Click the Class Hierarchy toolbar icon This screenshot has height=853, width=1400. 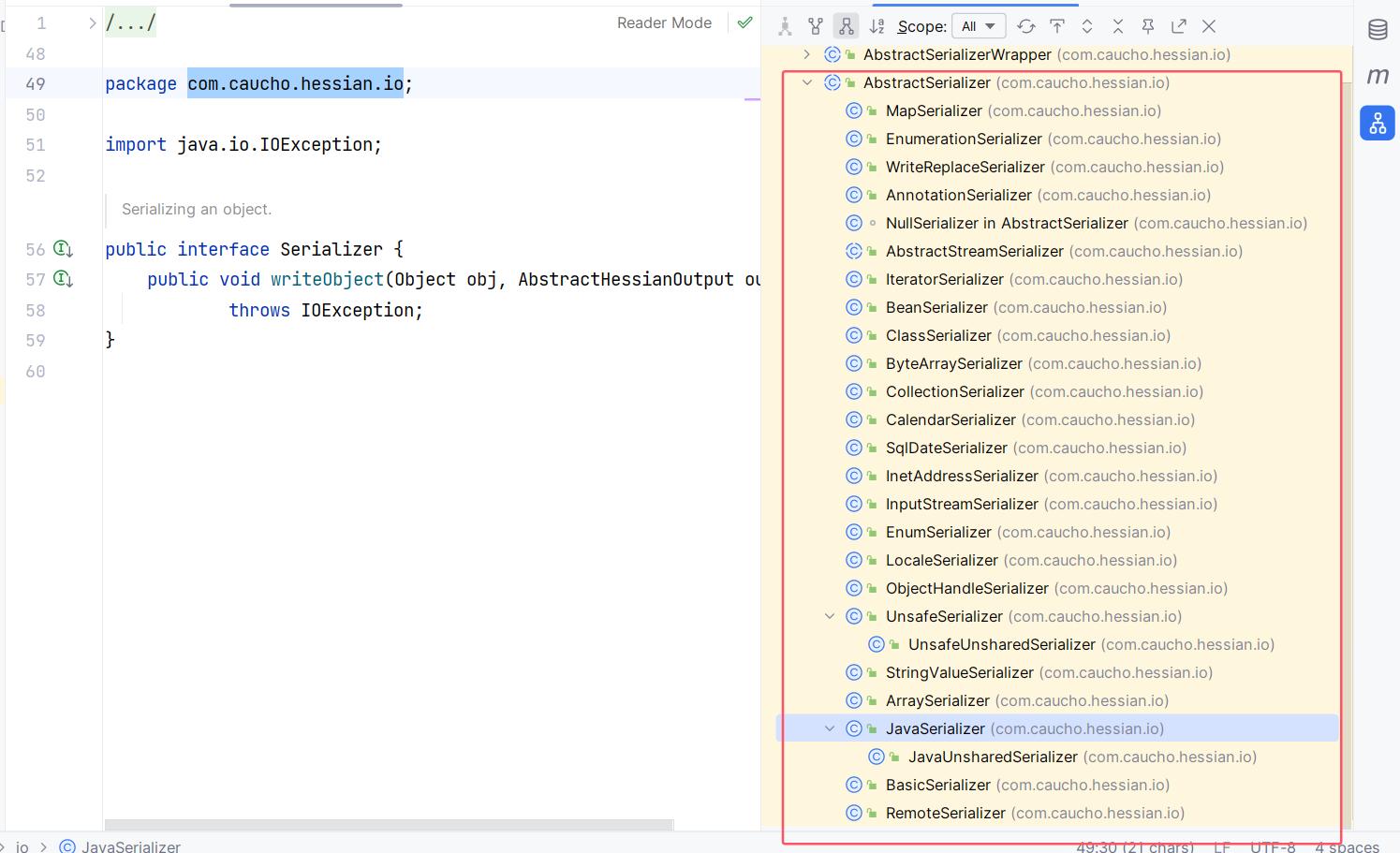785,26
